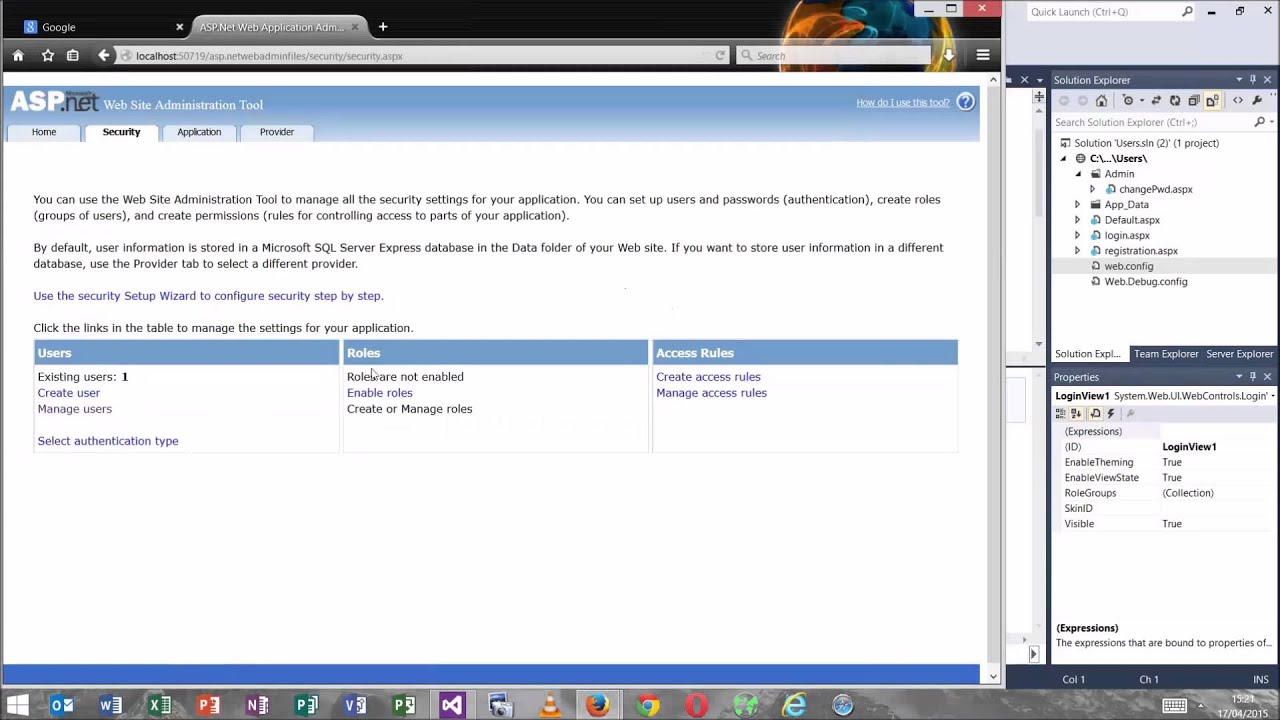This screenshot has width=1280, height=720.
Task: Click Create access rules link
Action: [x=708, y=377]
